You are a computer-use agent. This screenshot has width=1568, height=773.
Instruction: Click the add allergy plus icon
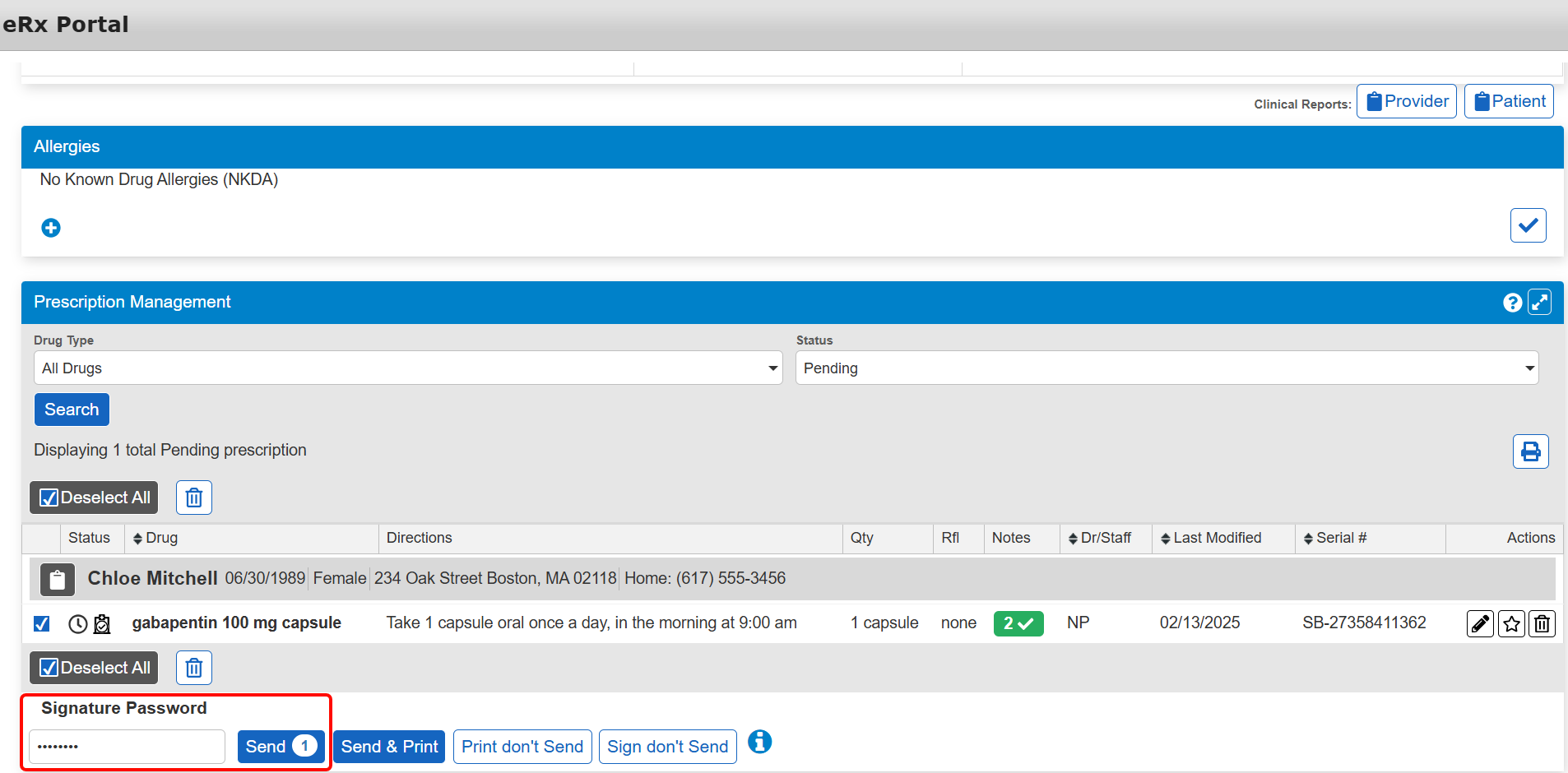(x=51, y=228)
